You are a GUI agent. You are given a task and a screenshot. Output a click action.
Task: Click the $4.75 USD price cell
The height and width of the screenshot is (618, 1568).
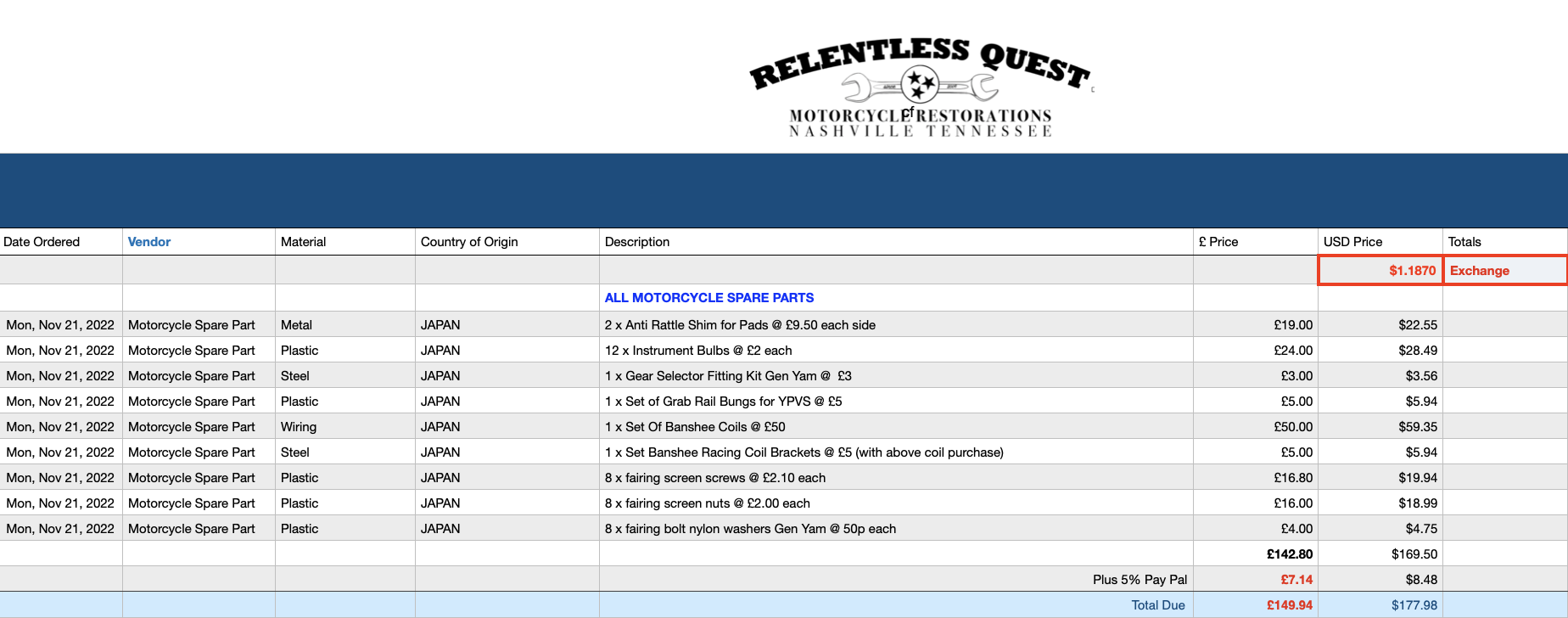point(1380,529)
